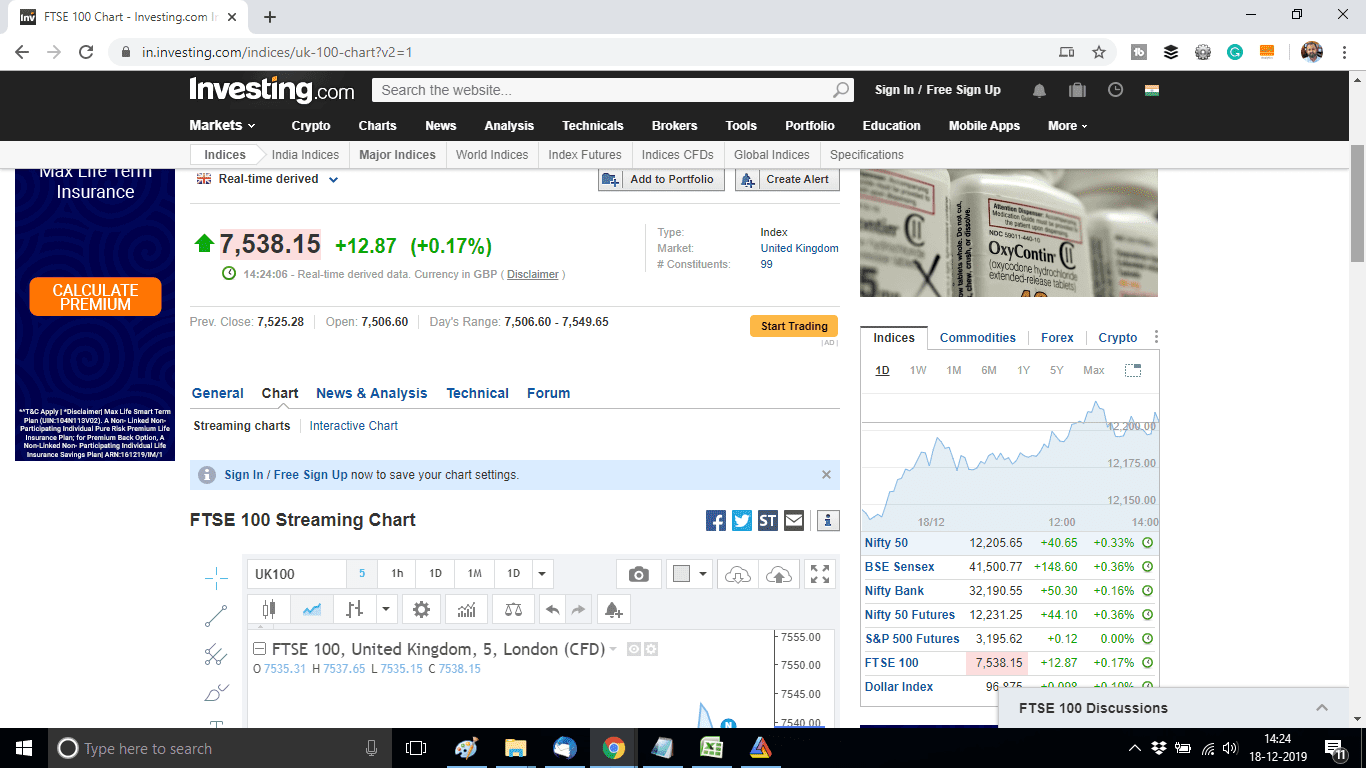This screenshot has width=1366, height=768.
Task: Click the India flag edition icon
Action: (x=1152, y=90)
